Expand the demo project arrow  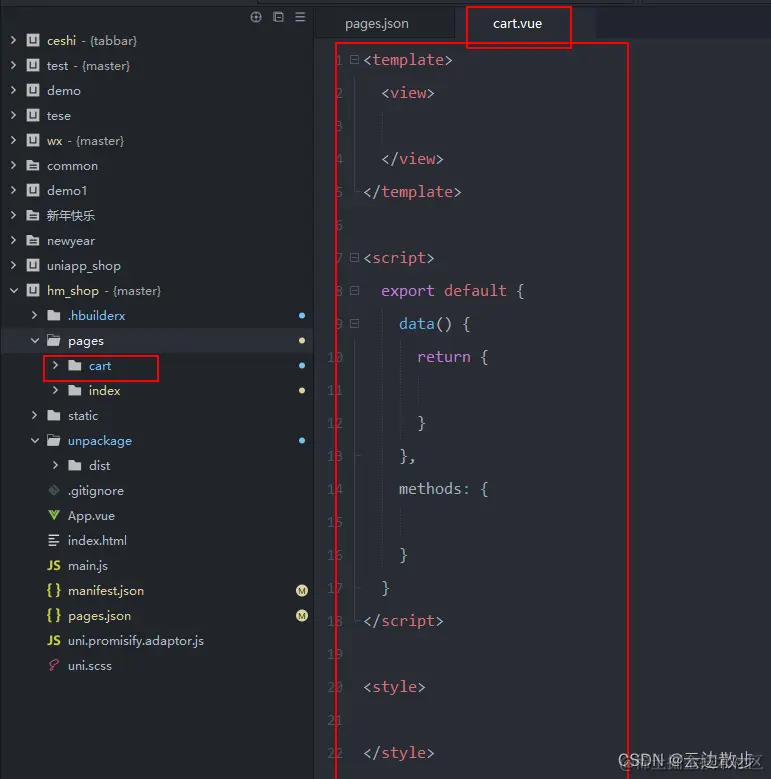pyautogui.click(x=13, y=90)
